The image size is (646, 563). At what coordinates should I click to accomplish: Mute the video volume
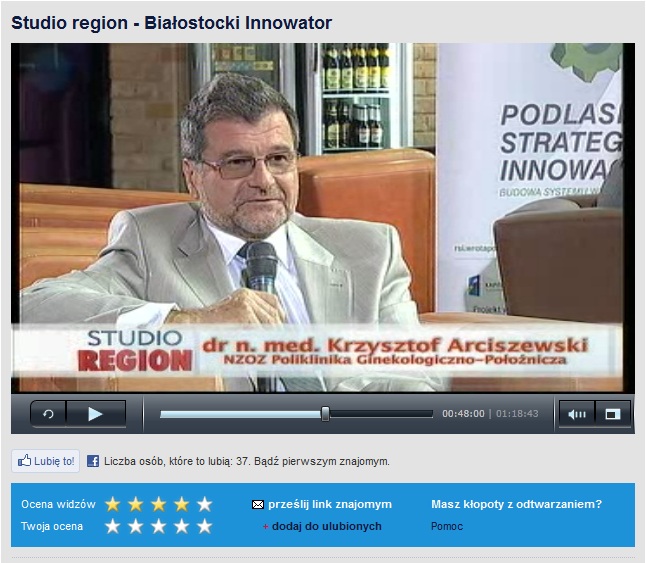577,414
